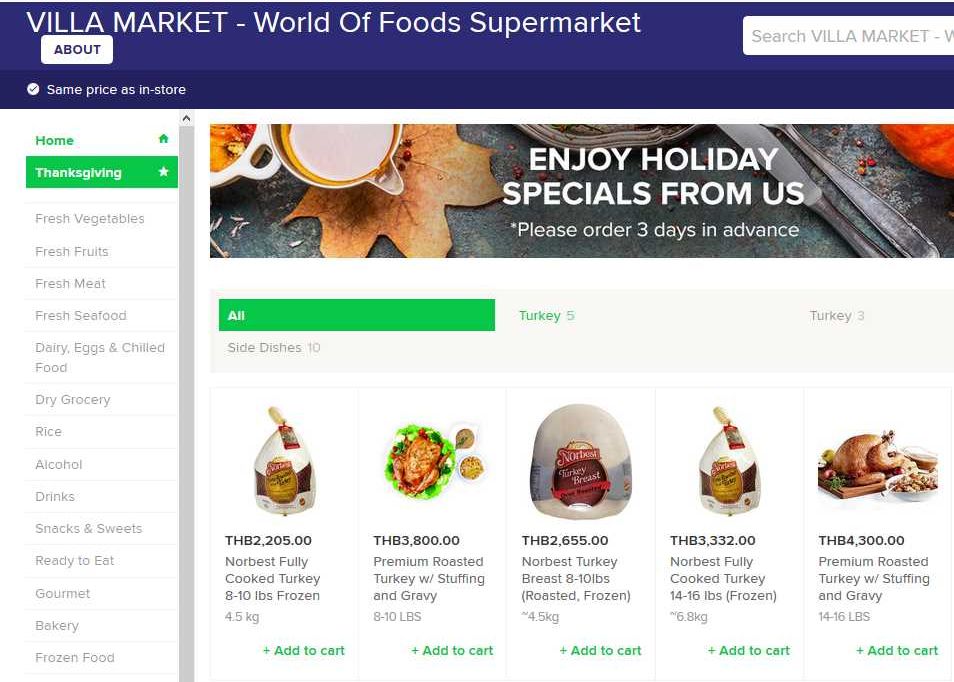Select the All filter tab
The width and height of the screenshot is (954, 682).
pyautogui.click(x=356, y=315)
